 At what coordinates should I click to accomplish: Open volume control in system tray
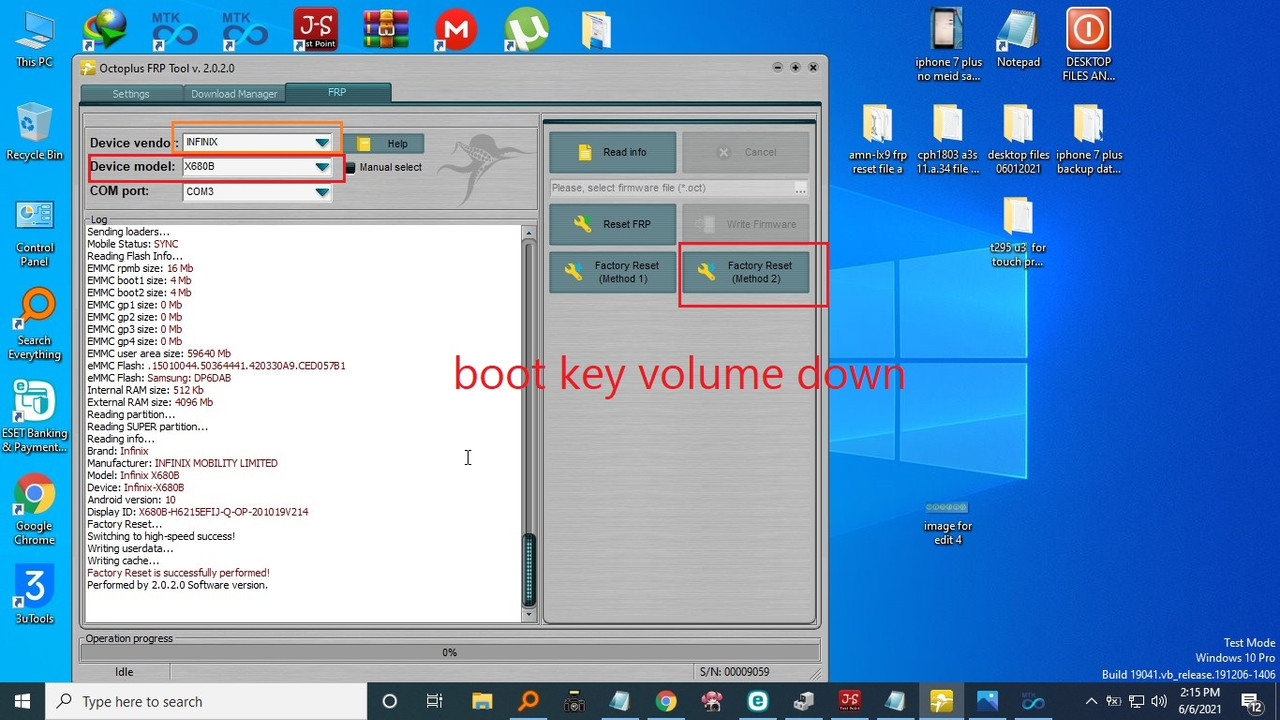point(1159,701)
